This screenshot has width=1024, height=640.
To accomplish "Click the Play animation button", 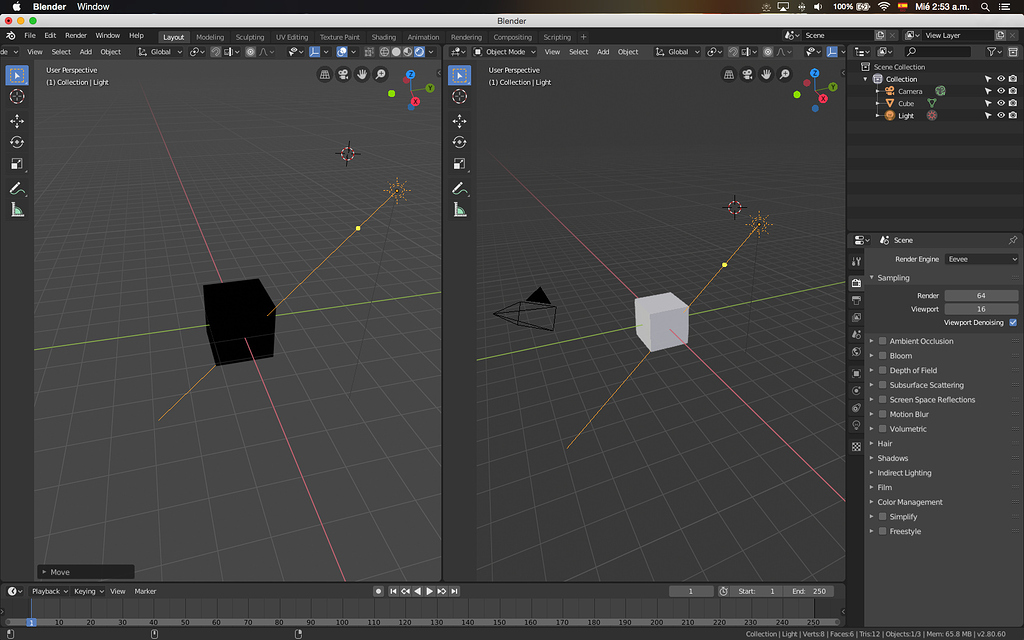I will 430,591.
